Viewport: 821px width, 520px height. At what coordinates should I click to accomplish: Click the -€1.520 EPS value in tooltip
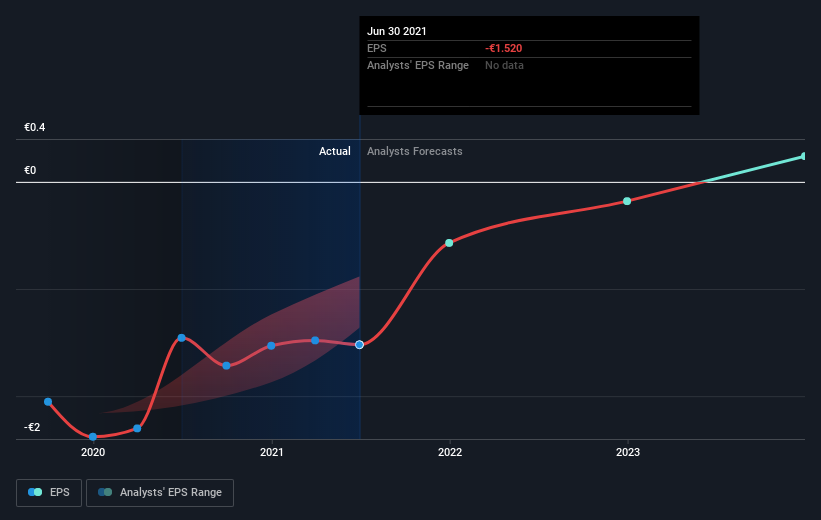(x=504, y=48)
